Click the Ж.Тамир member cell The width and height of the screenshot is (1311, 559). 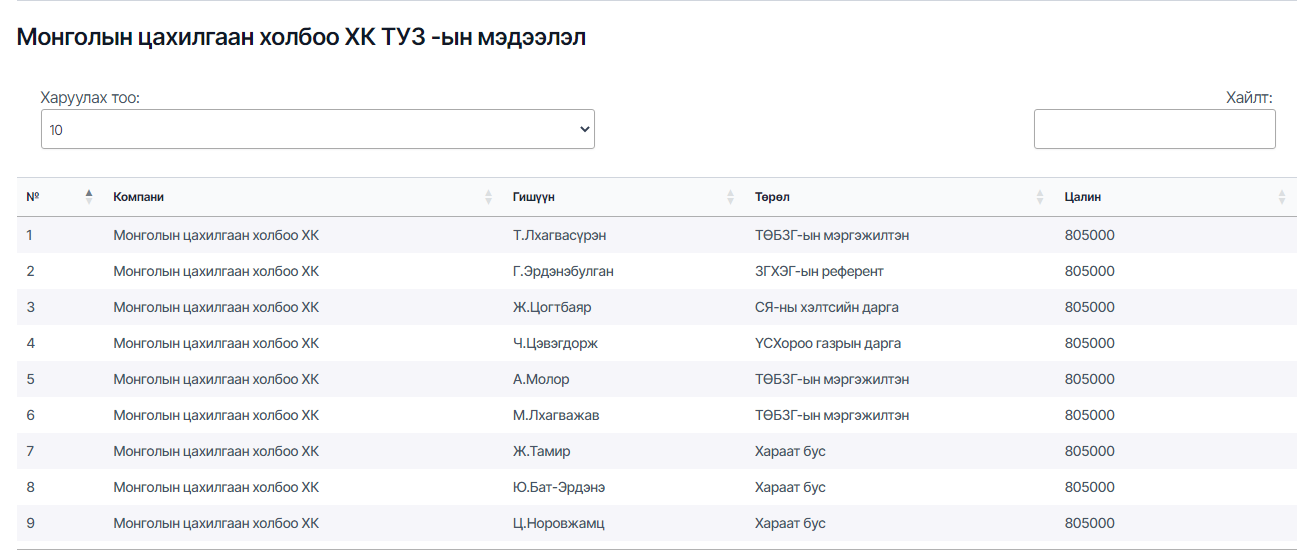[541, 451]
